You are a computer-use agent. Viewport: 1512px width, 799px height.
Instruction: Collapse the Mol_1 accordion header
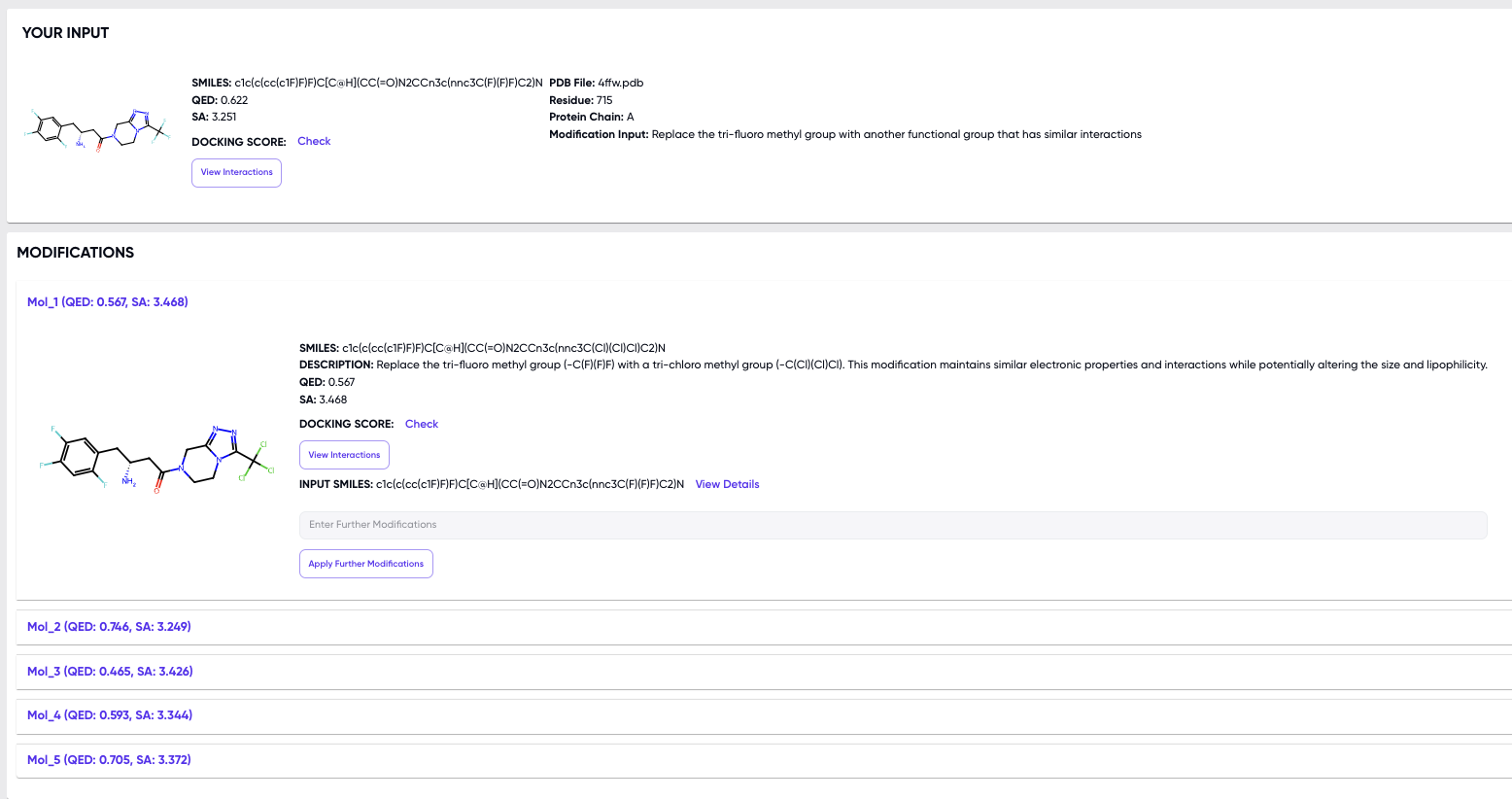click(x=108, y=302)
